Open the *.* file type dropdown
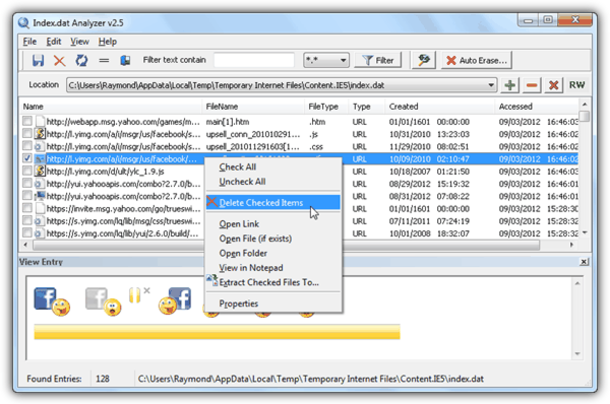The width and height of the screenshot is (610, 404). (326, 60)
